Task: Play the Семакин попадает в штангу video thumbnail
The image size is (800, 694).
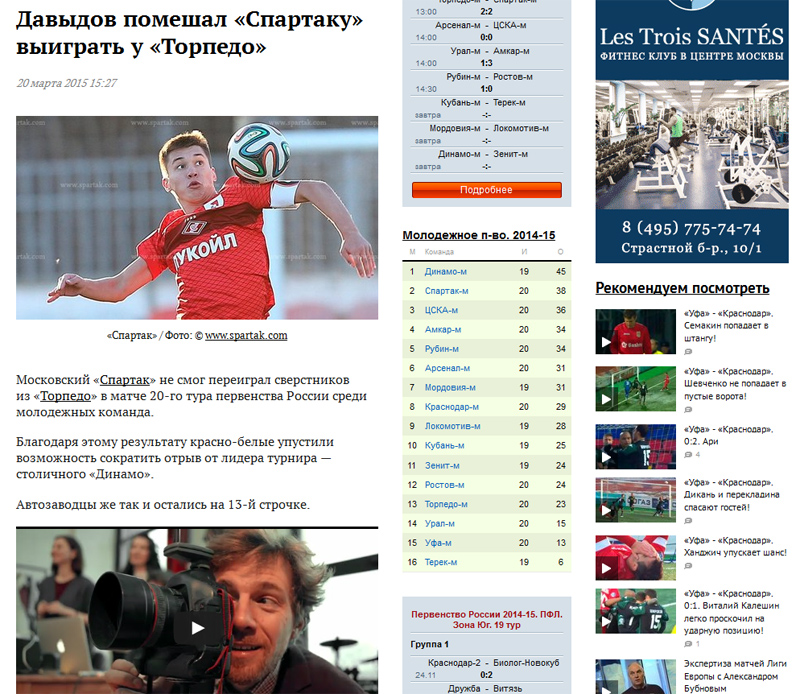Action: [635, 332]
